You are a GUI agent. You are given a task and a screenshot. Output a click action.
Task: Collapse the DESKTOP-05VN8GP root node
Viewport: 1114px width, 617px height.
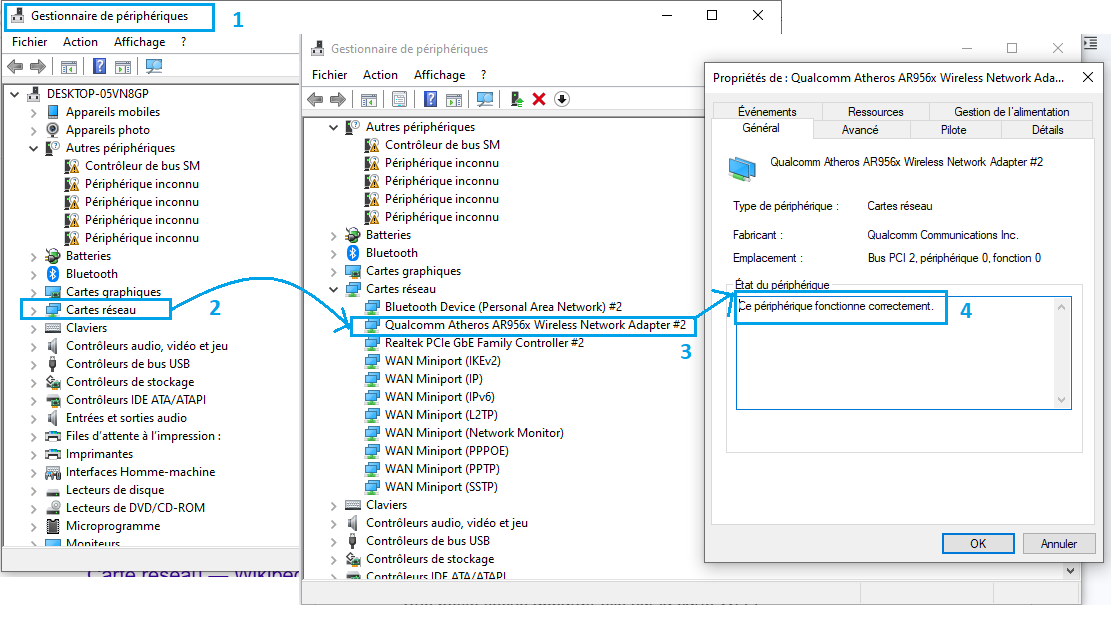(14, 94)
